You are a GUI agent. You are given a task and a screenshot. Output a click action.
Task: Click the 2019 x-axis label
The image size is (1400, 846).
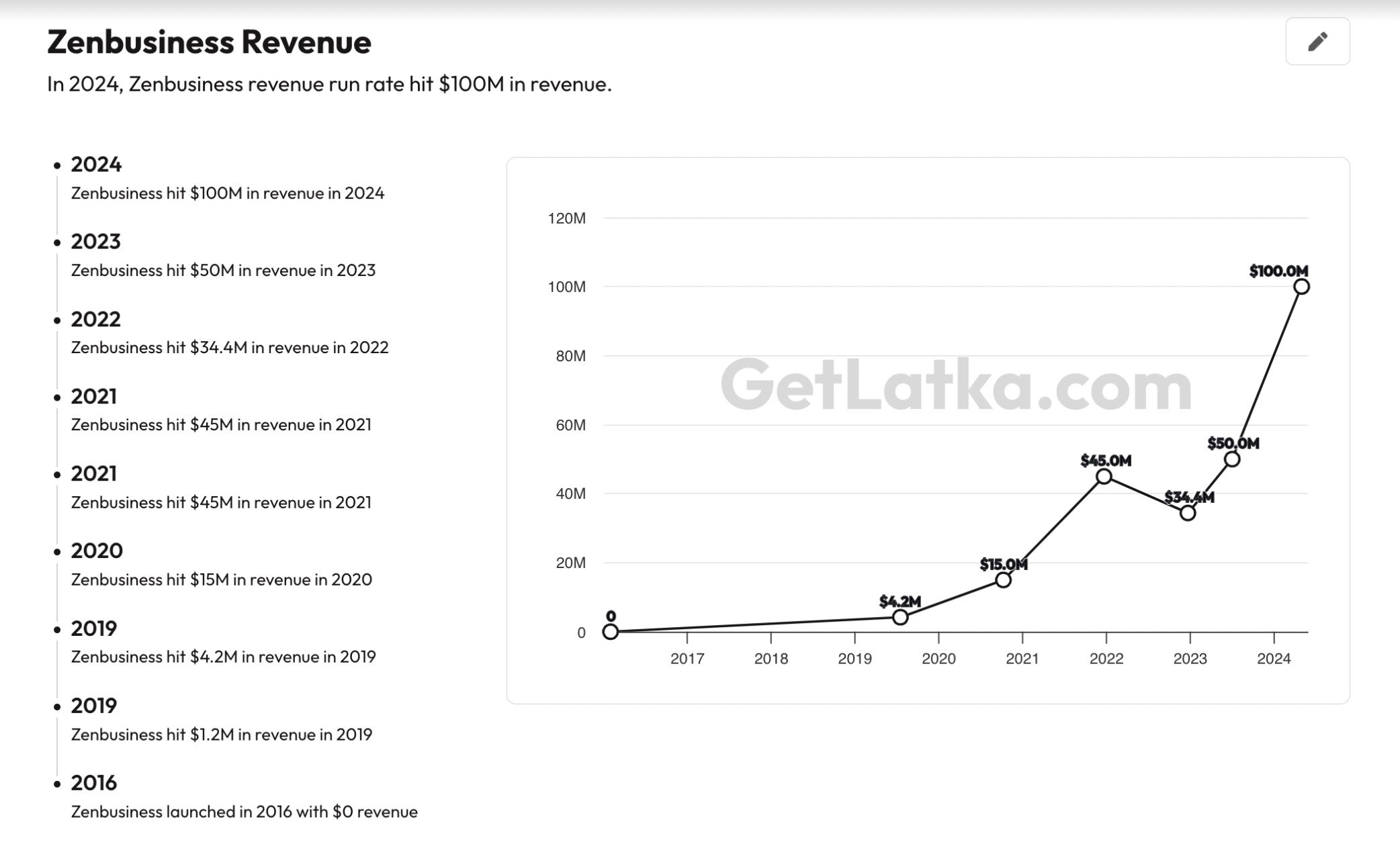(855, 659)
